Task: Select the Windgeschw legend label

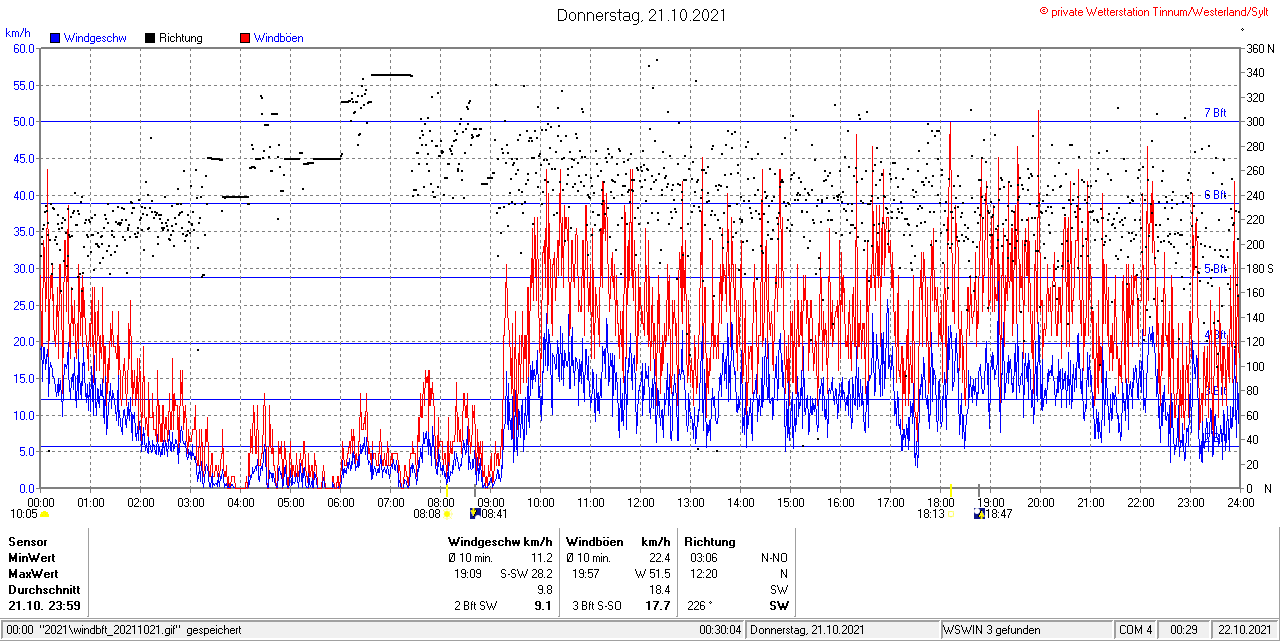Action: coord(94,38)
